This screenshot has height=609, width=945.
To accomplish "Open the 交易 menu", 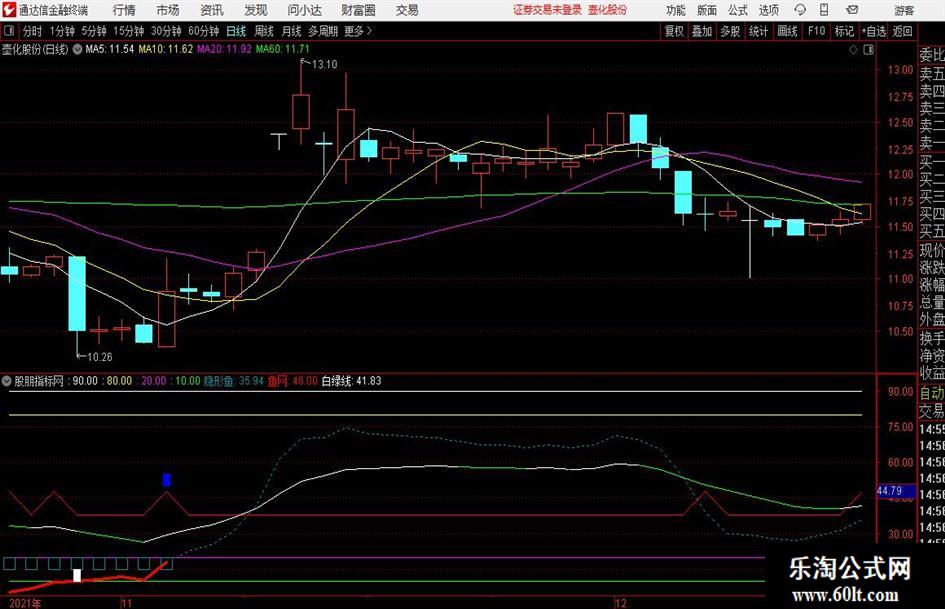I will 407,10.
